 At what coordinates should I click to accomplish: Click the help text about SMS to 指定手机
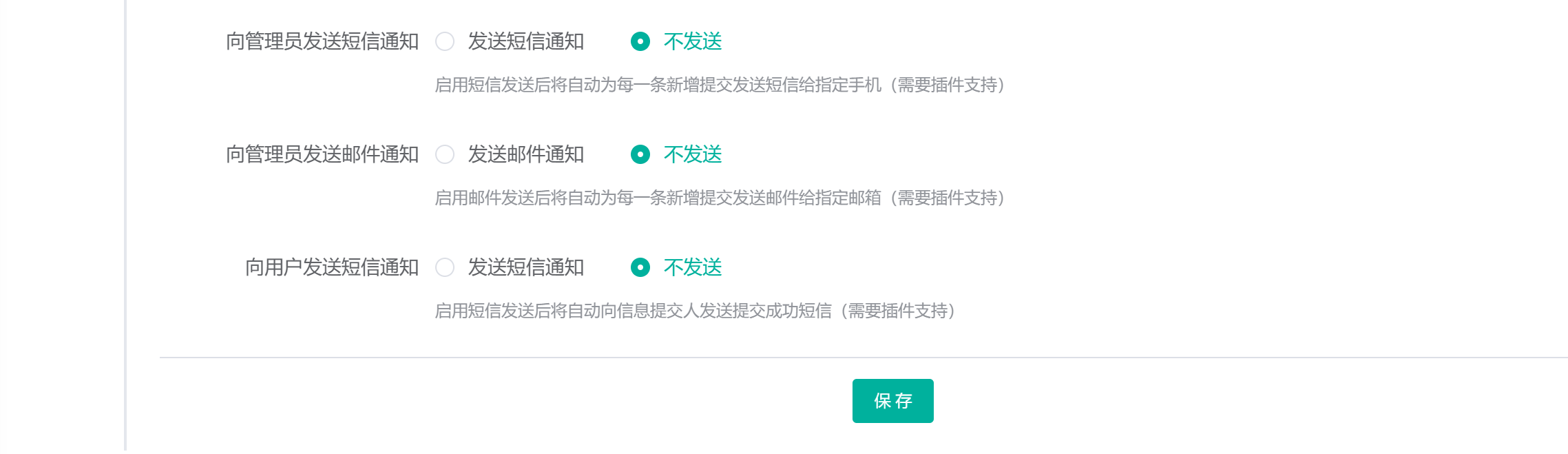pyautogui.click(x=720, y=85)
